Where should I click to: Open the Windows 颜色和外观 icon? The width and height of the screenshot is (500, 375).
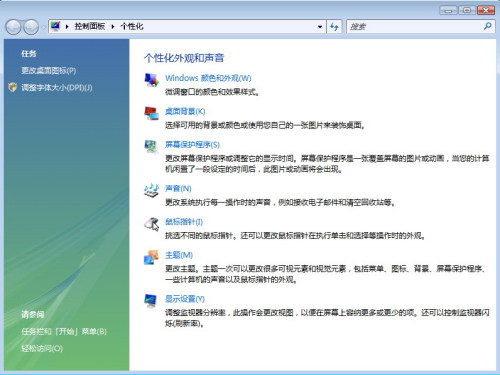(x=151, y=80)
